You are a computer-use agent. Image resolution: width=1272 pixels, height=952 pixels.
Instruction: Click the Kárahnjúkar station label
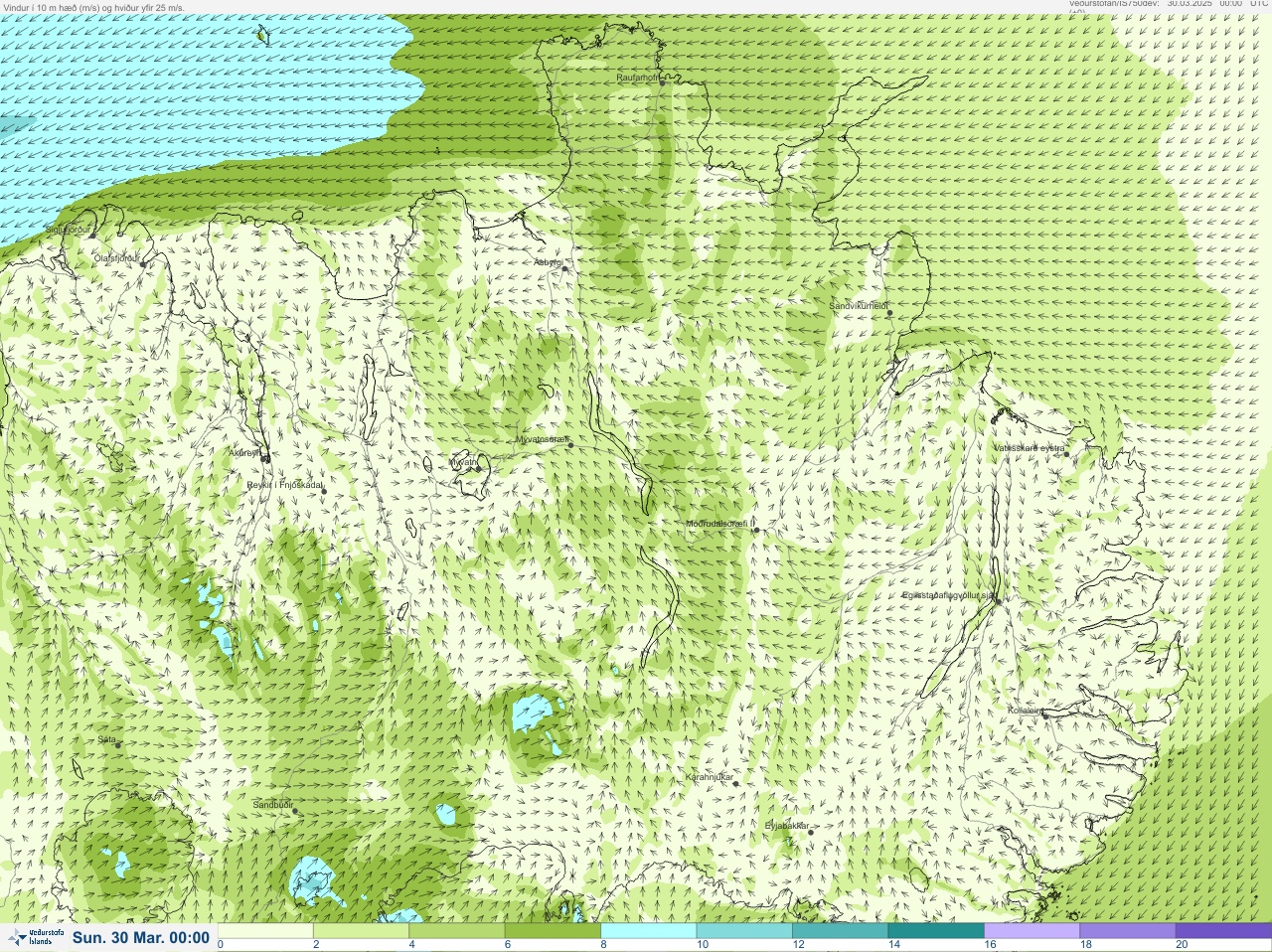click(710, 777)
